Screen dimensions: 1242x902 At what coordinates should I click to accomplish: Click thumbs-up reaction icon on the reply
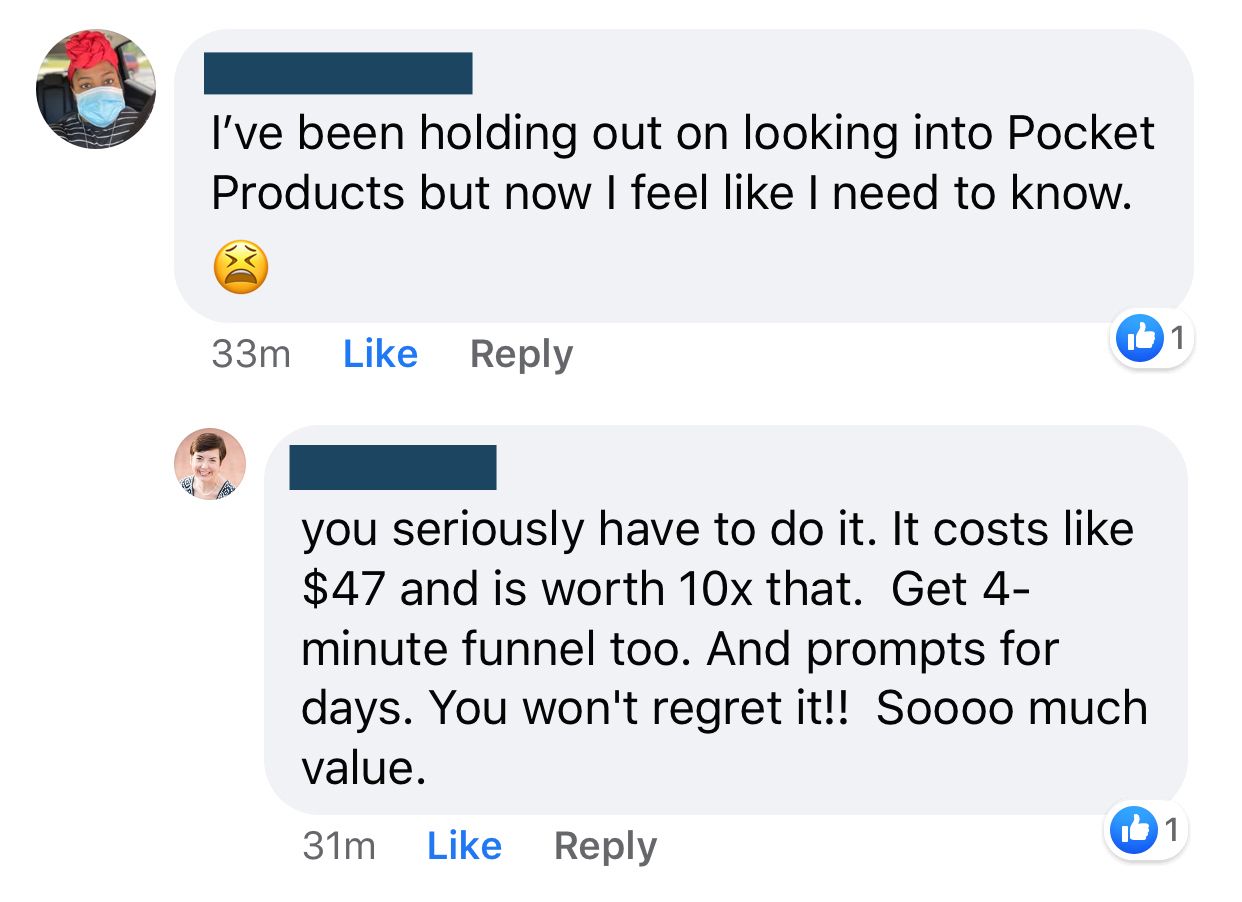pos(1133,830)
